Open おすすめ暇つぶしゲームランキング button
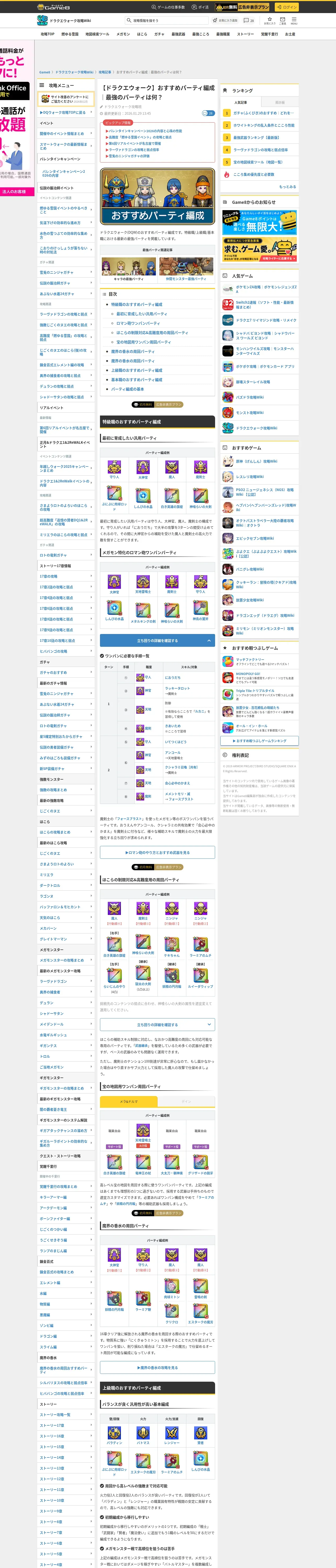336x1568 pixels. coord(260,741)
